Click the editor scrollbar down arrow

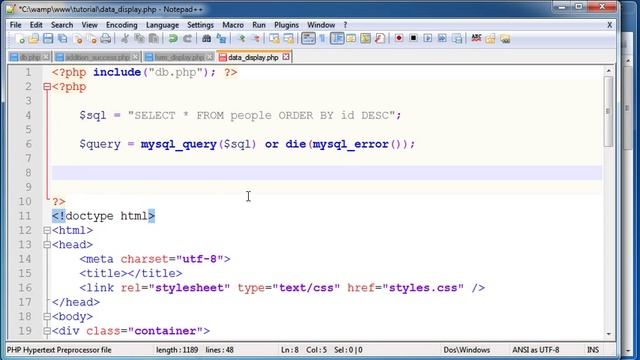(608, 333)
